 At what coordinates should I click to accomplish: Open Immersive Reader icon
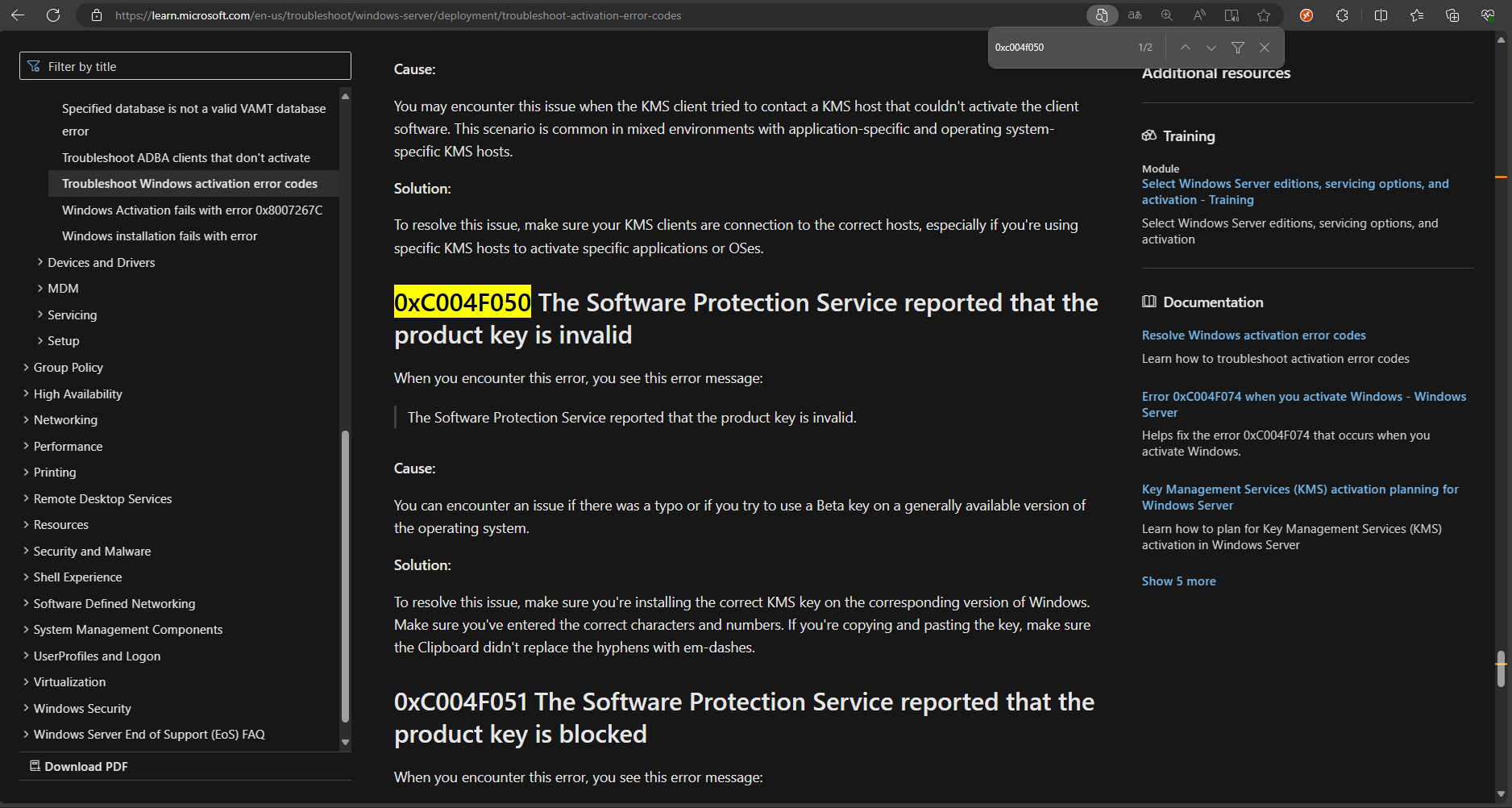[1232, 15]
